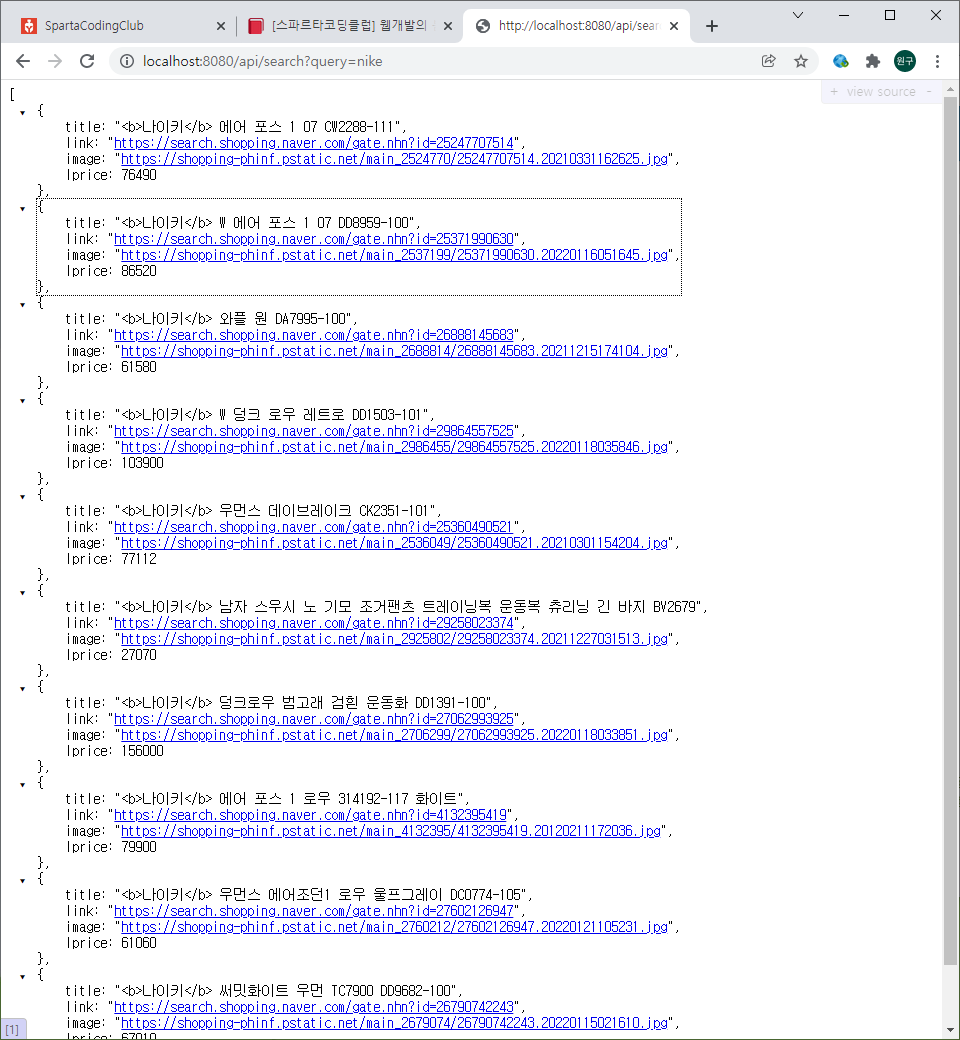Open the Extensions puzzle icon

(x=872, y=61)
